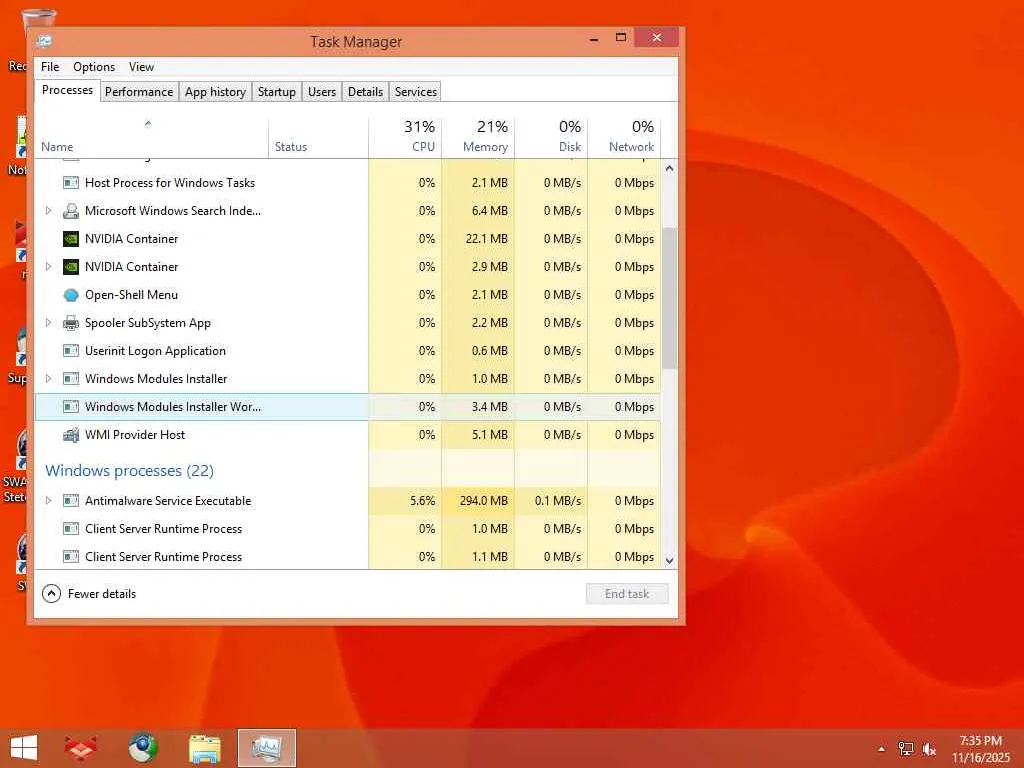Click the first NVIDIA Container icon with 22.1 MB

click(71, 239)
